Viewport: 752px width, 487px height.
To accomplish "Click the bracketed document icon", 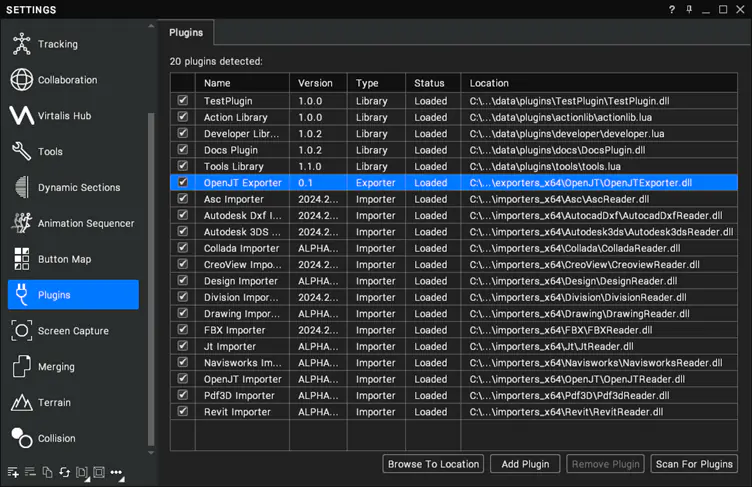I will point(82,473).
